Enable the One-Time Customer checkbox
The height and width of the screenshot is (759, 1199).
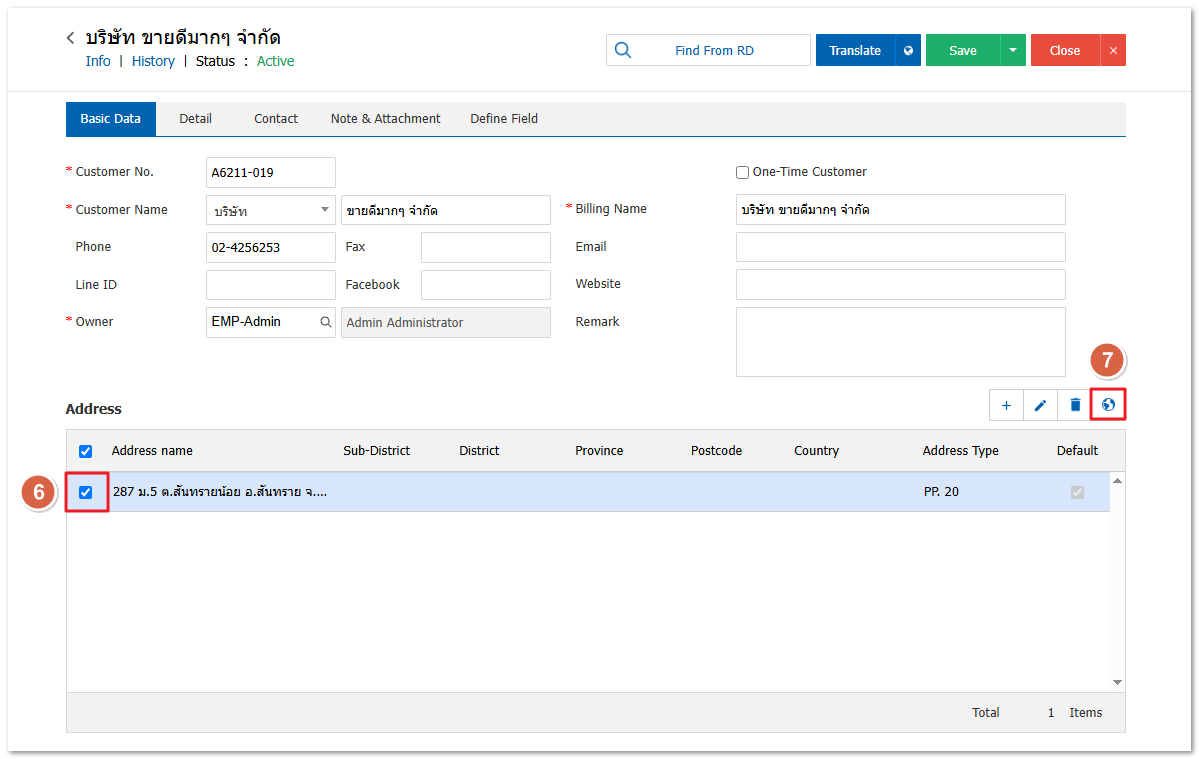(742, 172)
